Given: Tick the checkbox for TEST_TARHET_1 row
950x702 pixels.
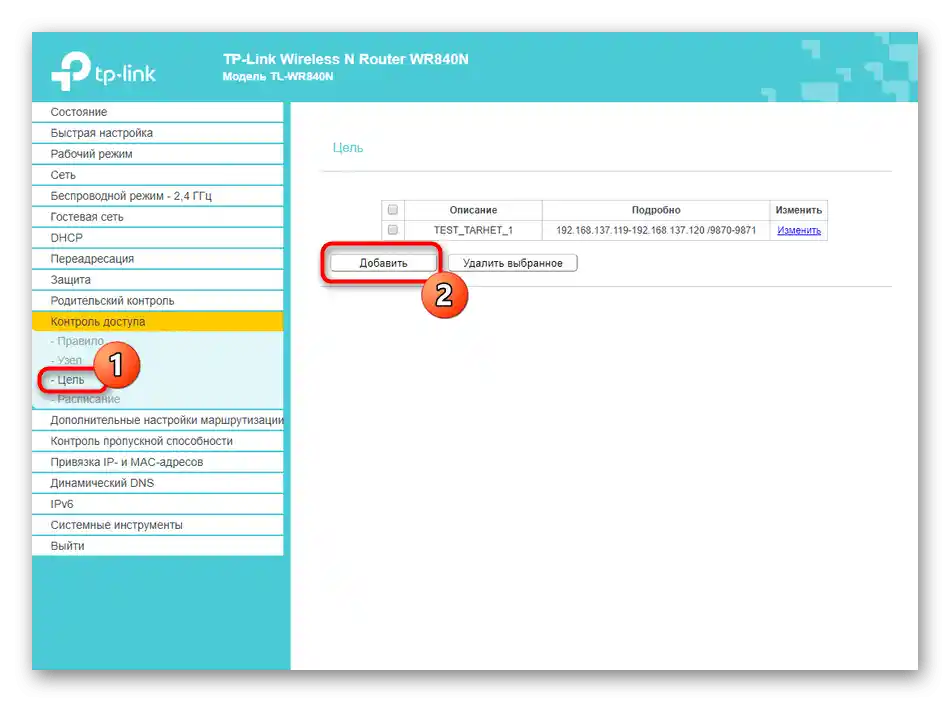Looking at the screenshot, I should [393, 230].
